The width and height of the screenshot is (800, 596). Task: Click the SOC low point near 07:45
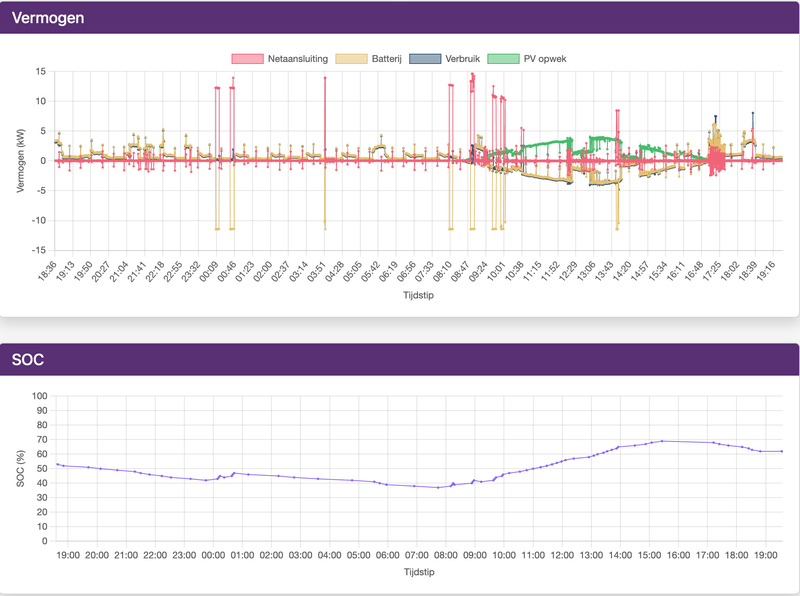point(438,487)
